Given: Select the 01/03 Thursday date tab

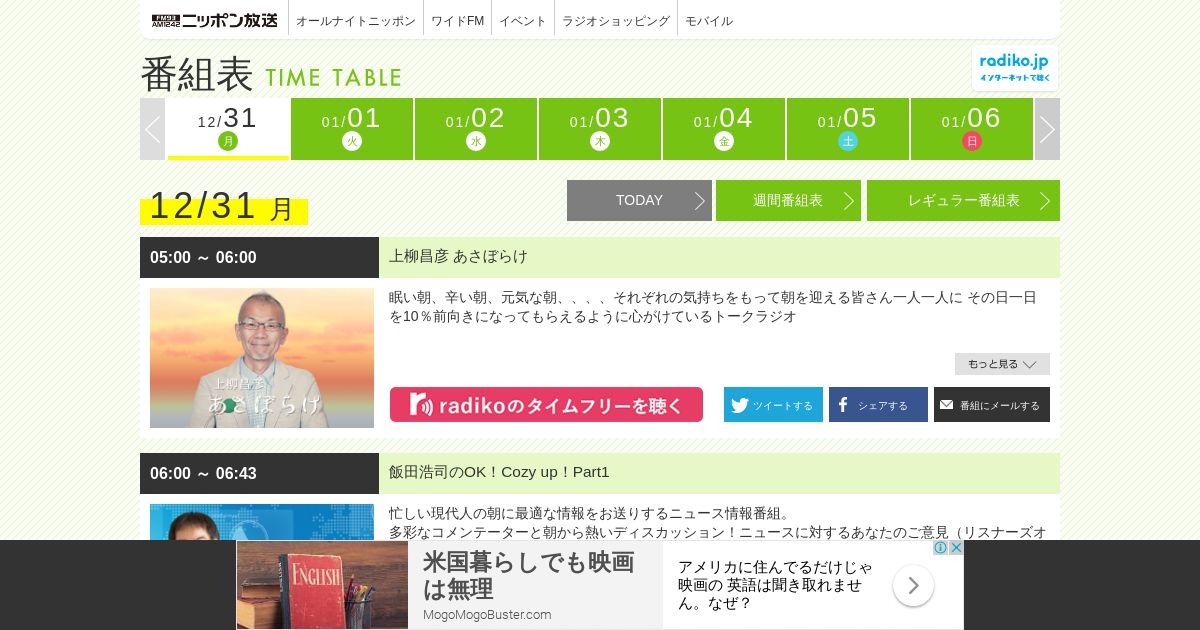Looking at the screenshot, I should pyautogui.click(x=600, y=129).
